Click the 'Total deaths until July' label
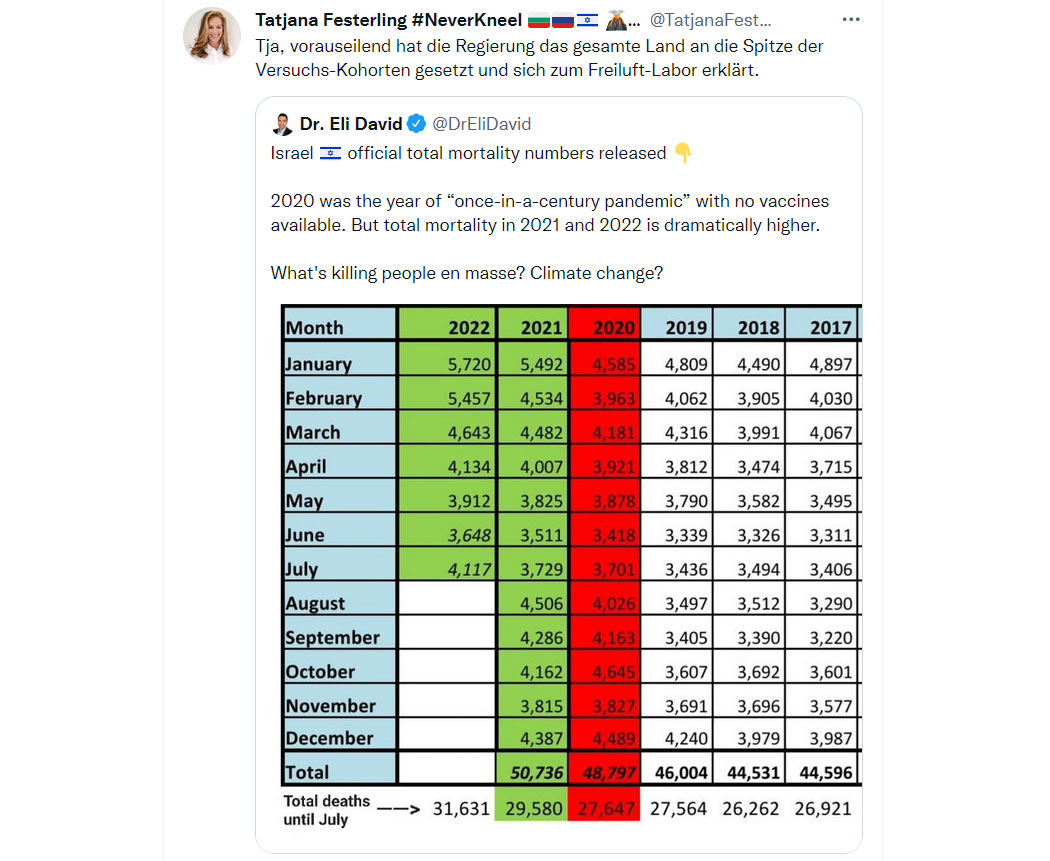Image resolution: width=1050 pixels, height=861 pixels. [x=326, y=810]
